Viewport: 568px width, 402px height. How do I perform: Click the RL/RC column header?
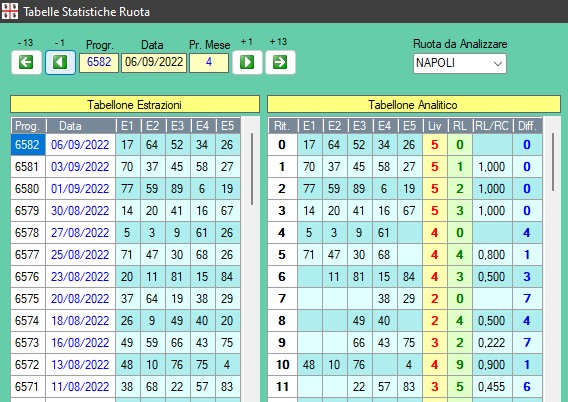click(x=493, y=126)
